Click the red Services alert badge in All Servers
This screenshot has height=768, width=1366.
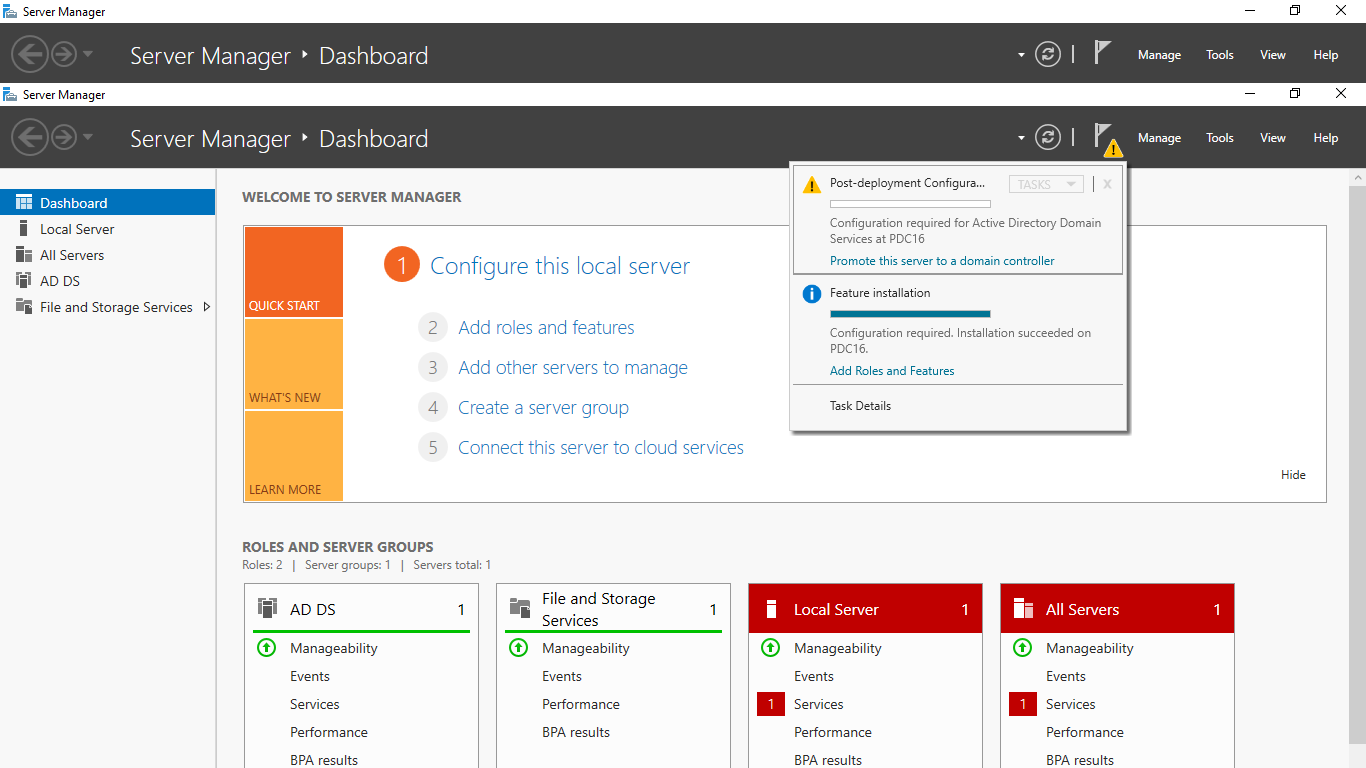(x=1023, y=704)
